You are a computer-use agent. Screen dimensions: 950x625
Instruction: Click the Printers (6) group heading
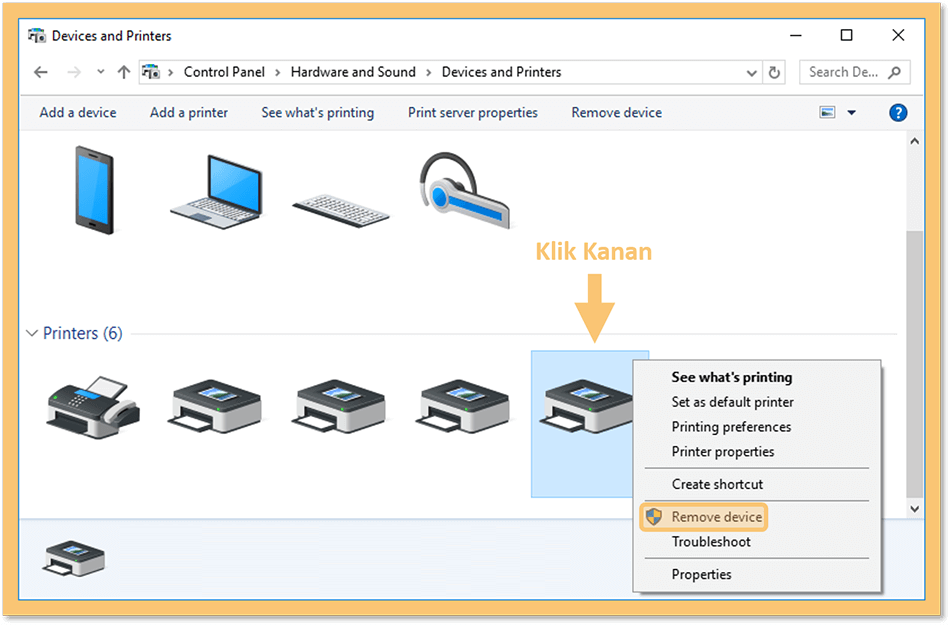[x=82, y=334]
